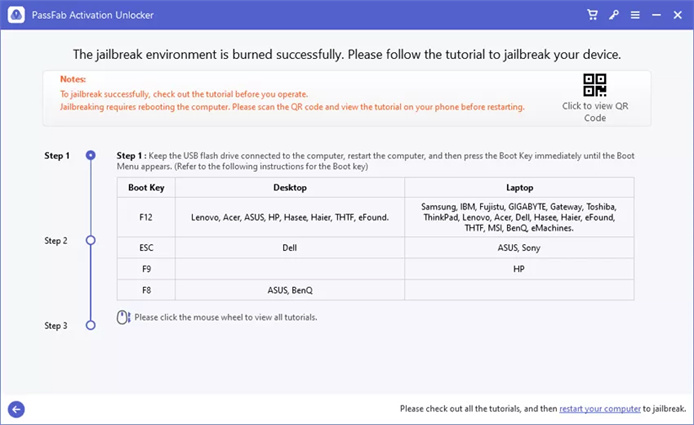This screenshot has height=425, width=694.
Task: Click the PassFab app logo icon
Action: pyautogui.click(x=13, y=15)
